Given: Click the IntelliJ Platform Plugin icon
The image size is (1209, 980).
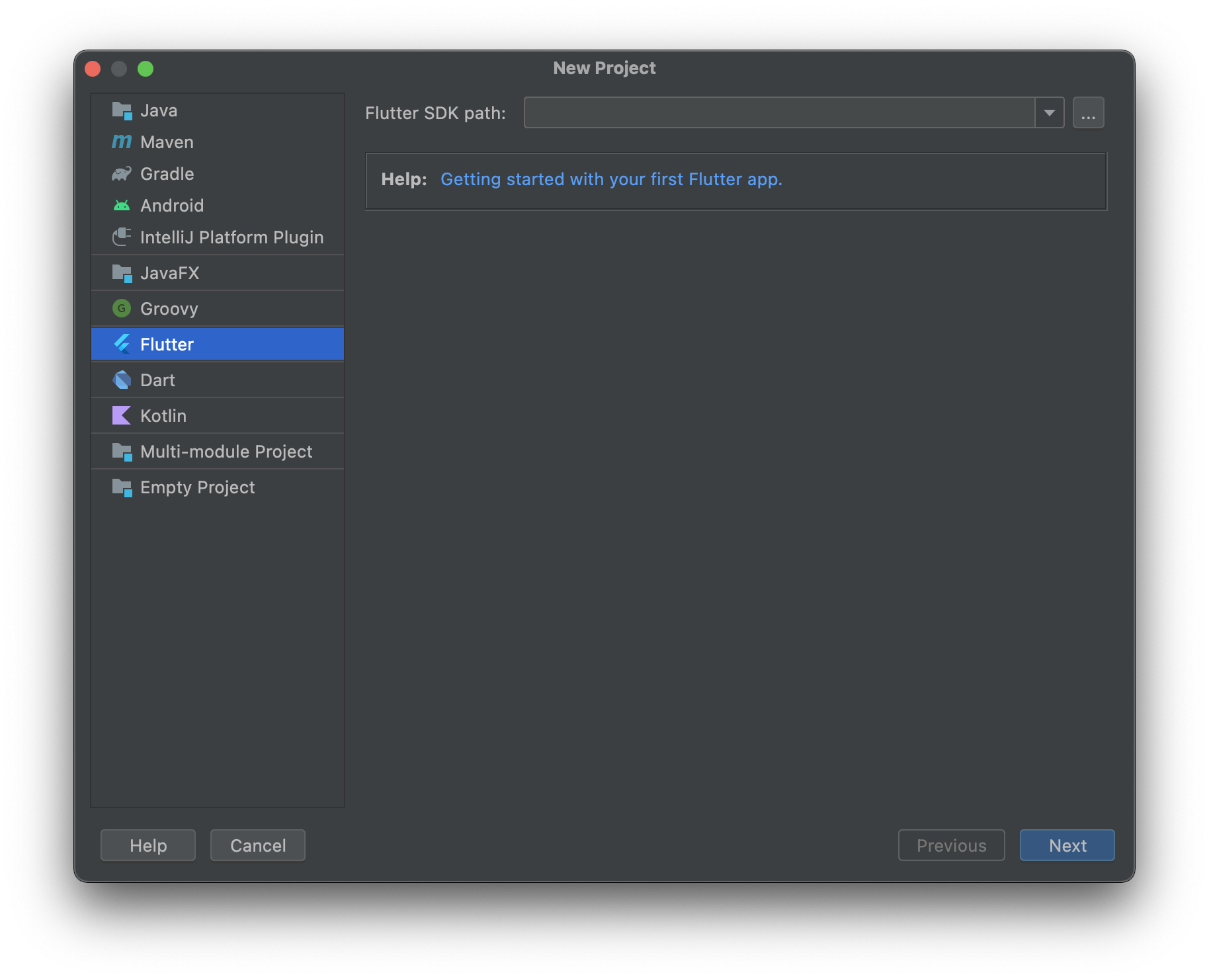Looking at the screenshot, I should (122, 237).
